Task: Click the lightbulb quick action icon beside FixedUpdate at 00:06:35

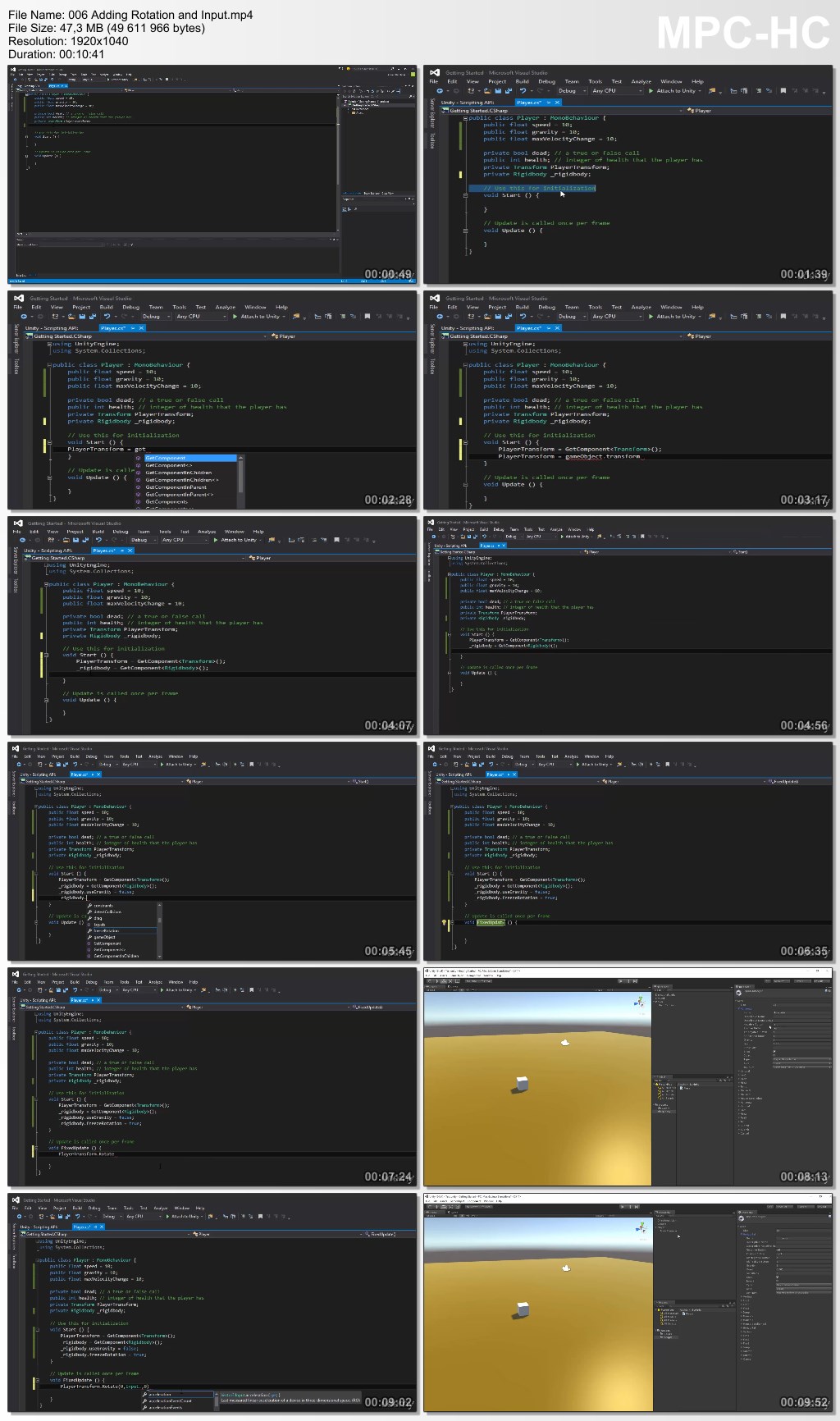Action: coord(444,922)
